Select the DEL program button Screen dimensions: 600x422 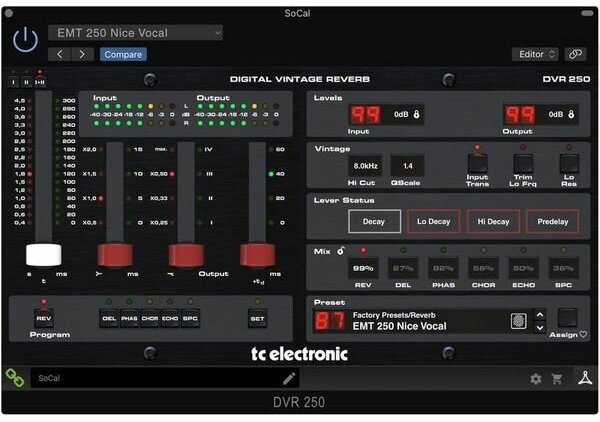[109, 318]
